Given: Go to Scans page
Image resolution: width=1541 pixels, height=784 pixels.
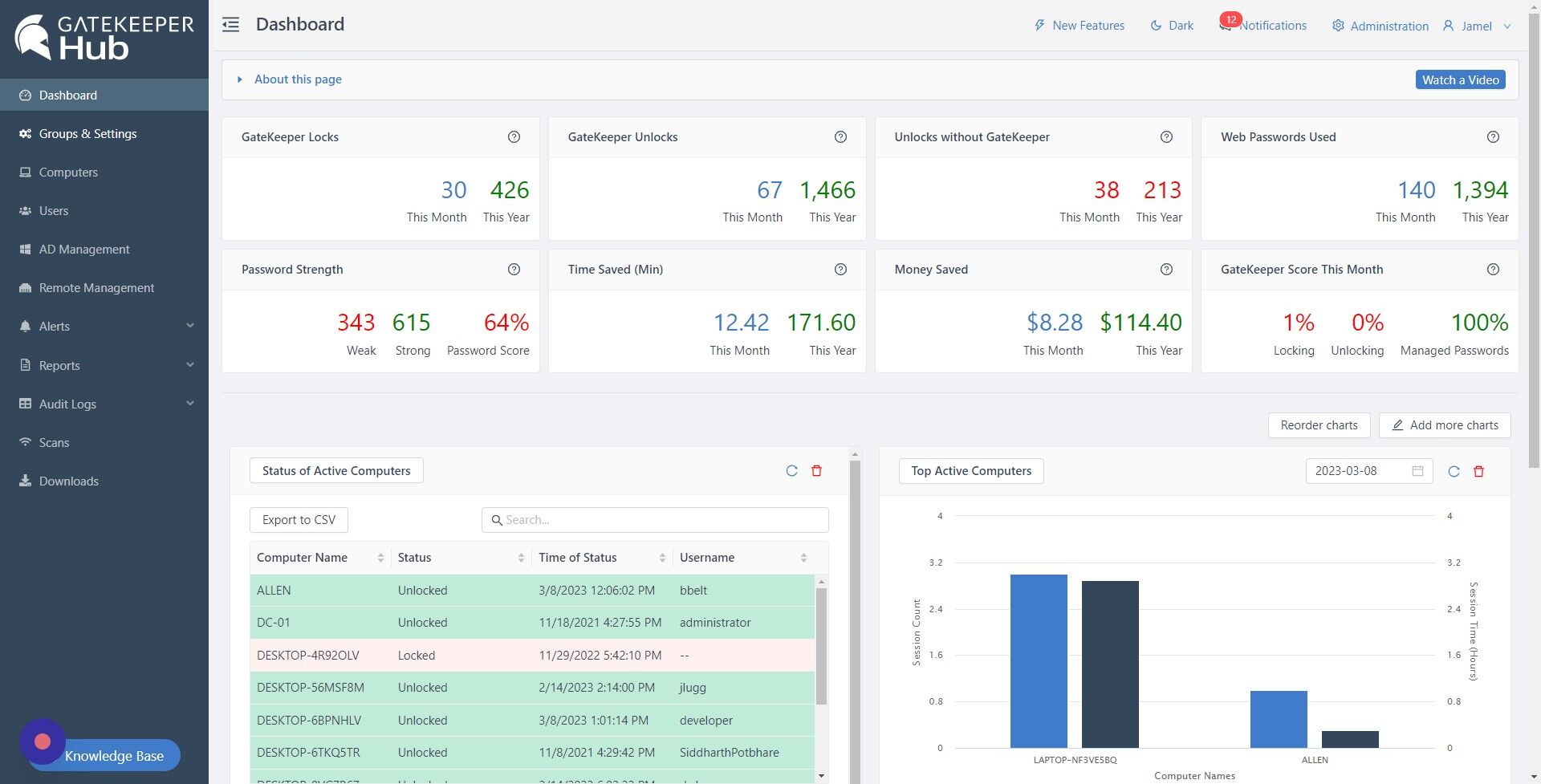Looking at the screenshot, I should click(104, 443).
